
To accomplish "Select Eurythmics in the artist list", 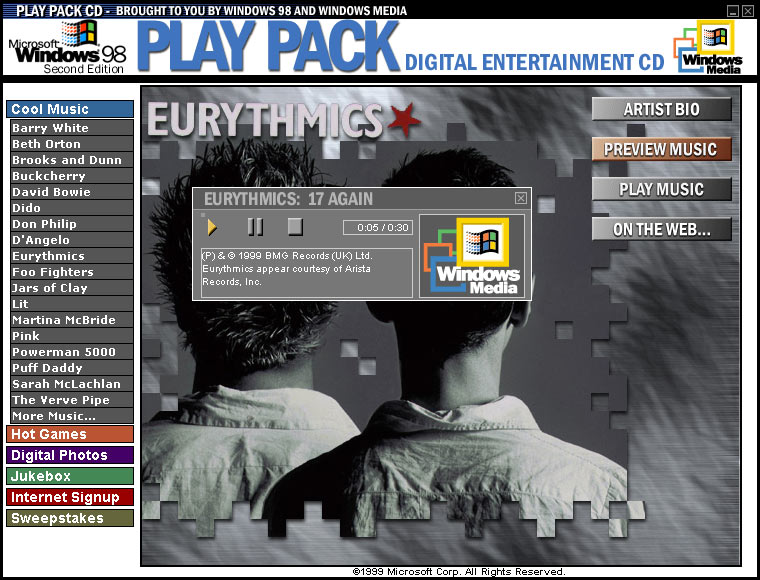I will coord(72,256).
